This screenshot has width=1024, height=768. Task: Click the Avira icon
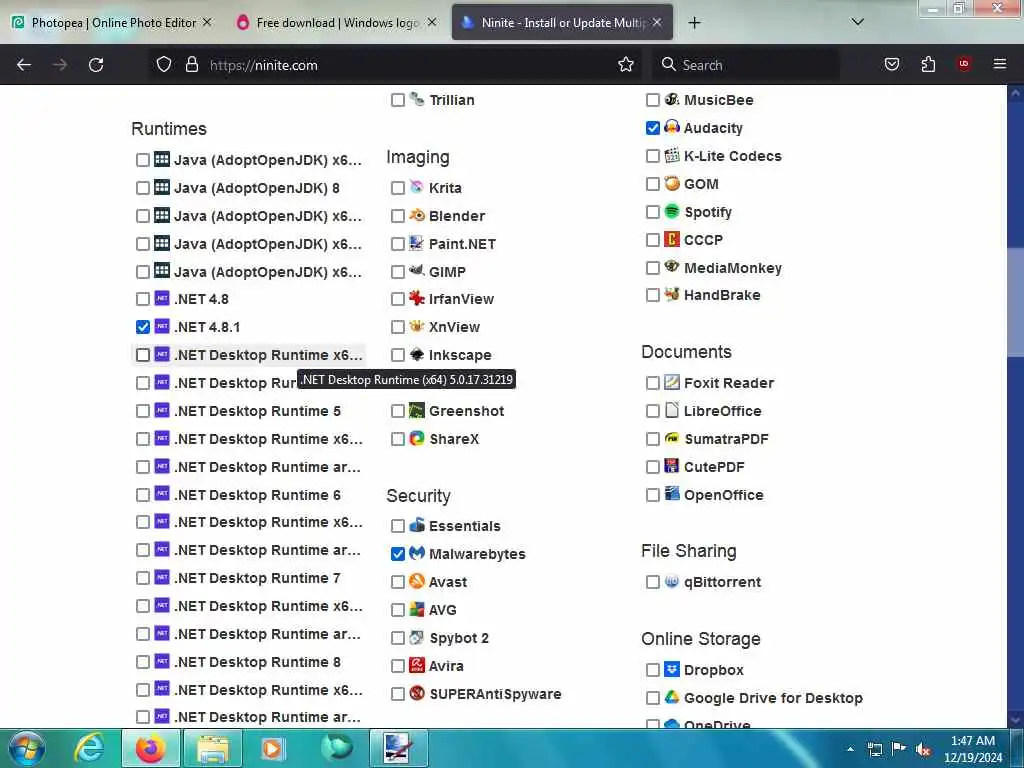(x=417, y=665)
